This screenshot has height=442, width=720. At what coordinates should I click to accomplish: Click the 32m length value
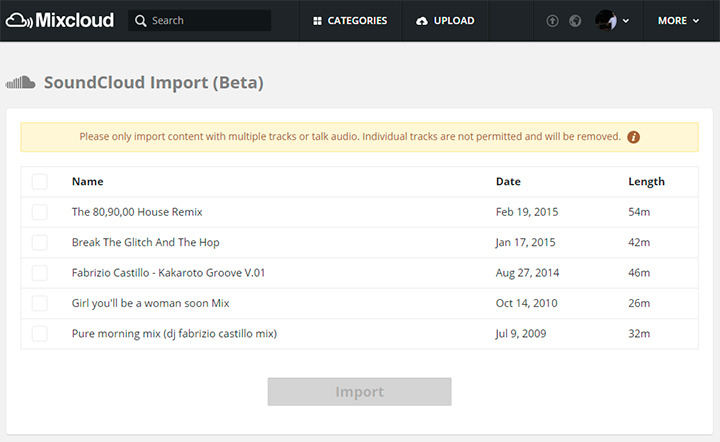tap(639, 334)
